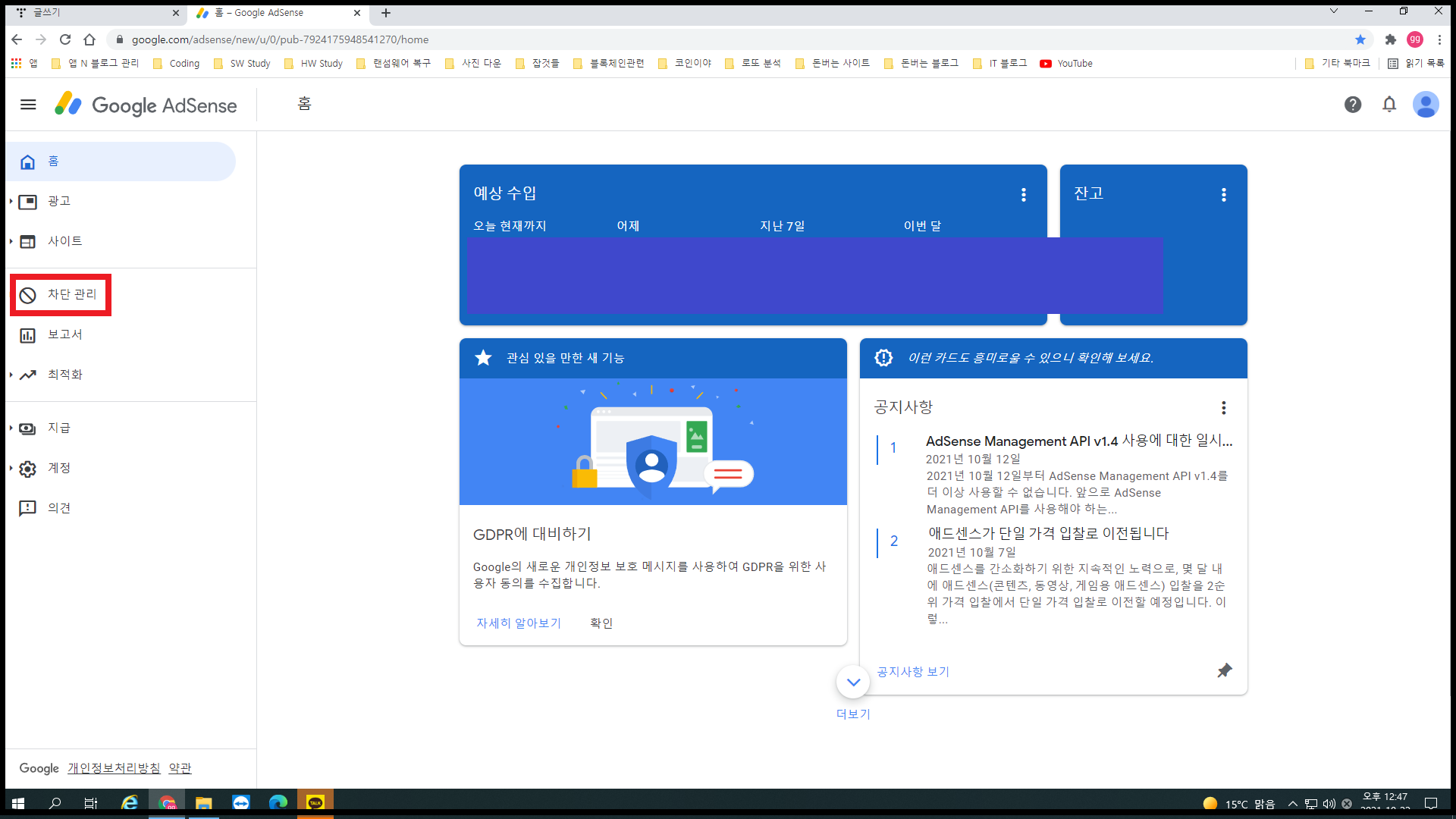Viewport: 1456px width, 819px height.
Task: Expand the 계정 arrow in sidebar
Action: pyautogui.click(x=11, y=468)
